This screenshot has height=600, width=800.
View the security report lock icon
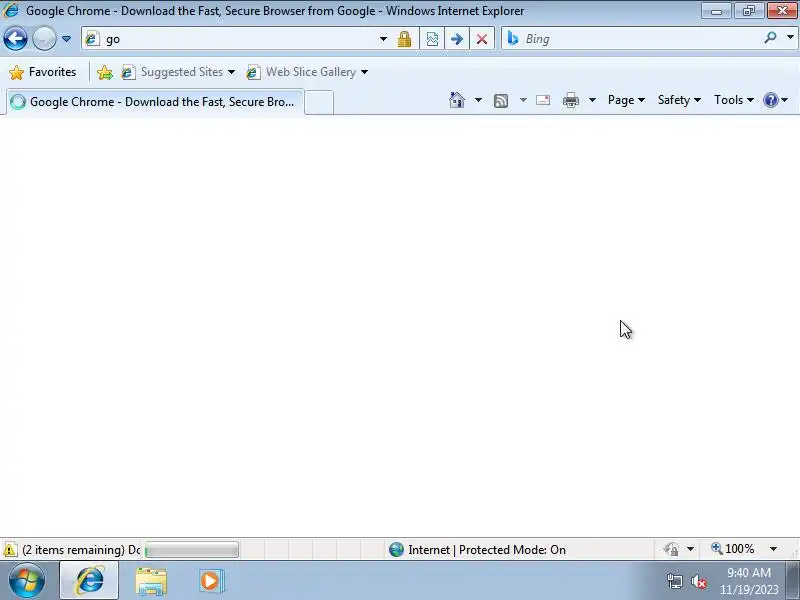405,39
